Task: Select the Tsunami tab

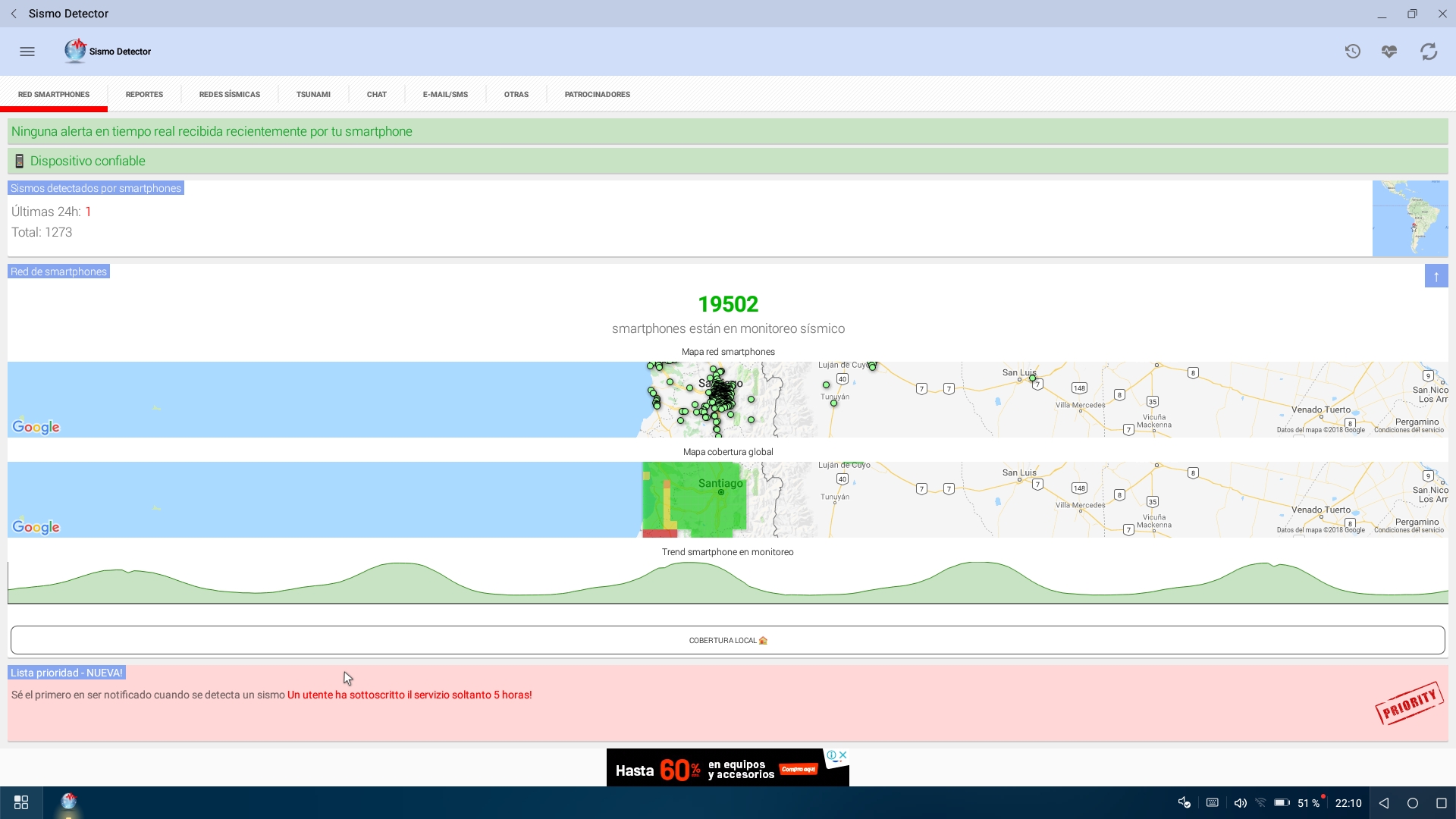Action: pyautogui.click(x=313, y=95)
